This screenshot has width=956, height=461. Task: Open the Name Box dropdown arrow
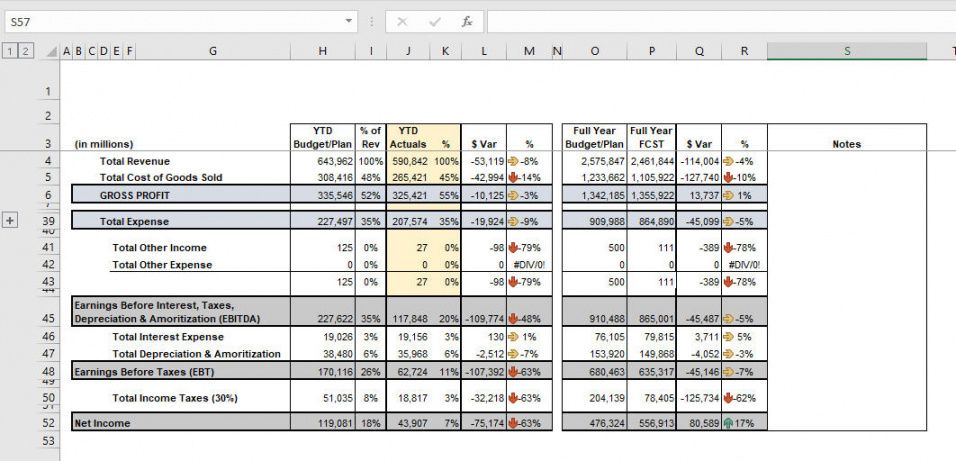349,21
